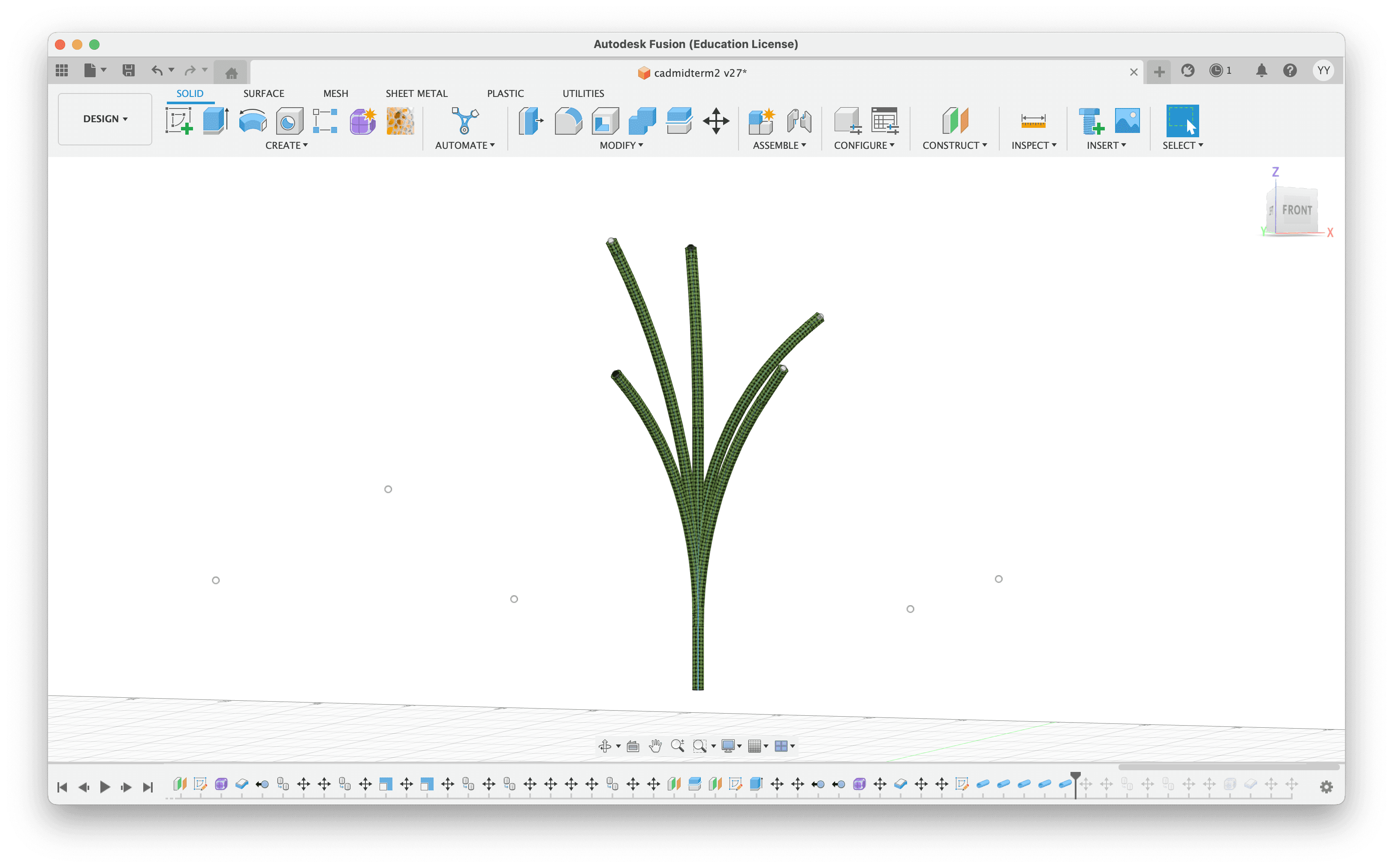Jump to timeline beginning
The image size is (1393, 868).
click(62, 787)
